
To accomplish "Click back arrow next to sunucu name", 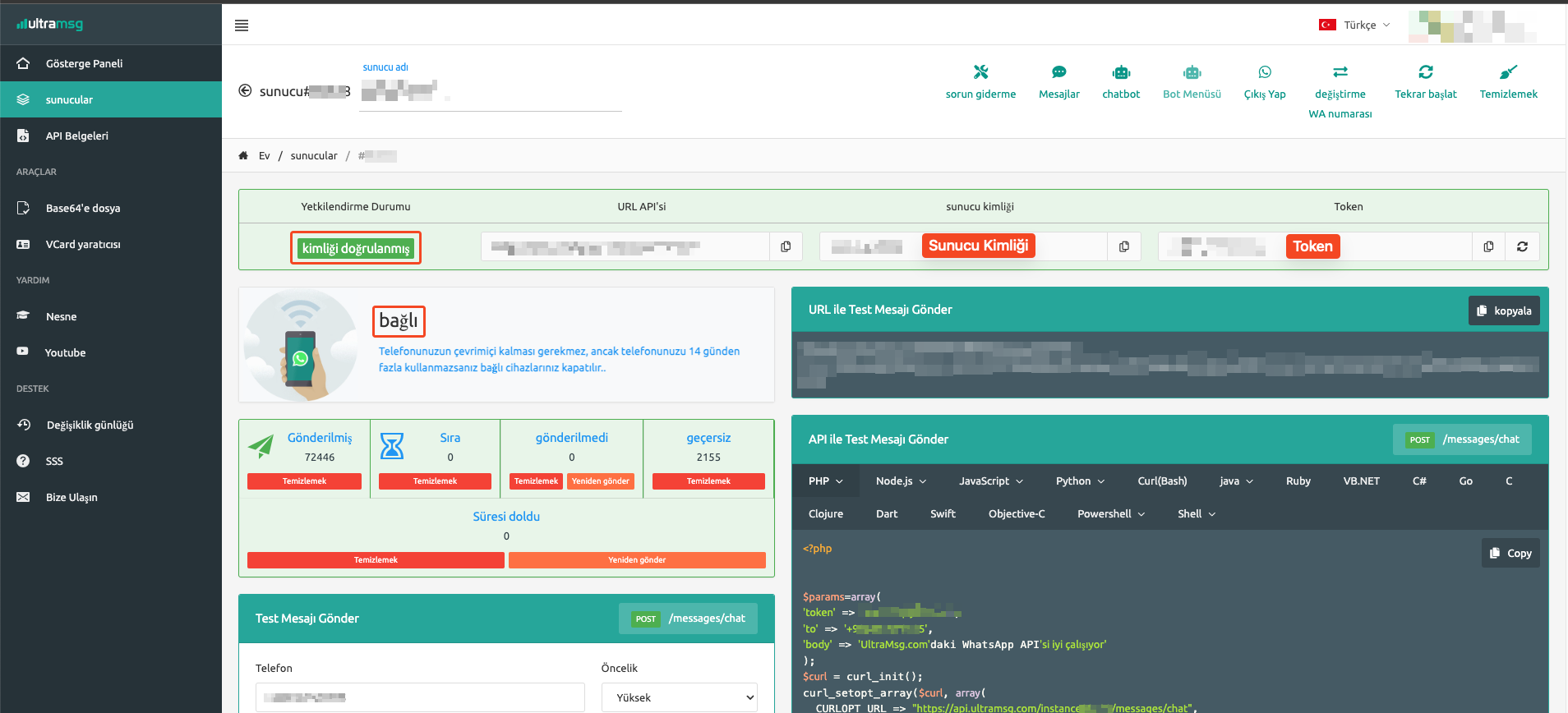I will click(x=245, y=91).
